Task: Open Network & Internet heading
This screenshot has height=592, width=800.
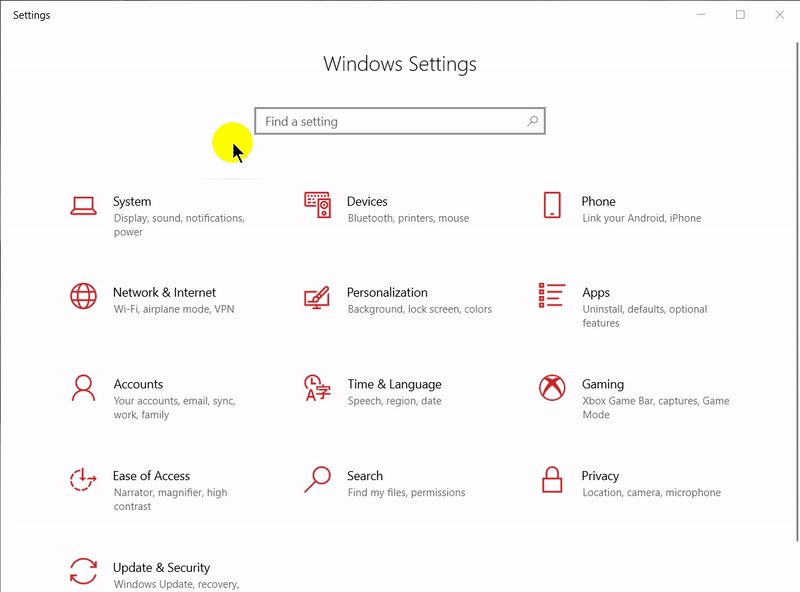Action: pyautogui.click(x=164, y=292)
